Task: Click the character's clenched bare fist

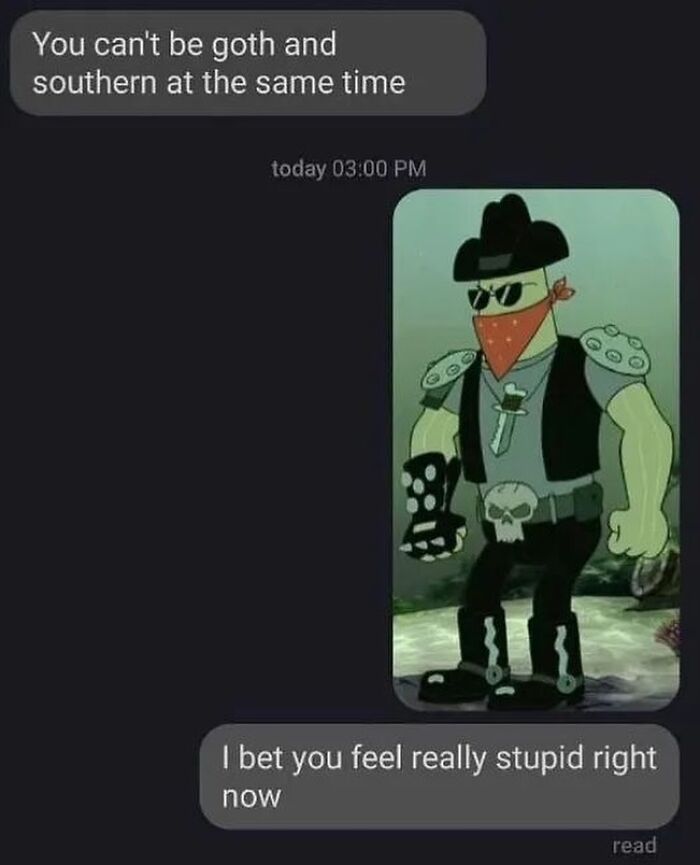Action: (633, 532)
